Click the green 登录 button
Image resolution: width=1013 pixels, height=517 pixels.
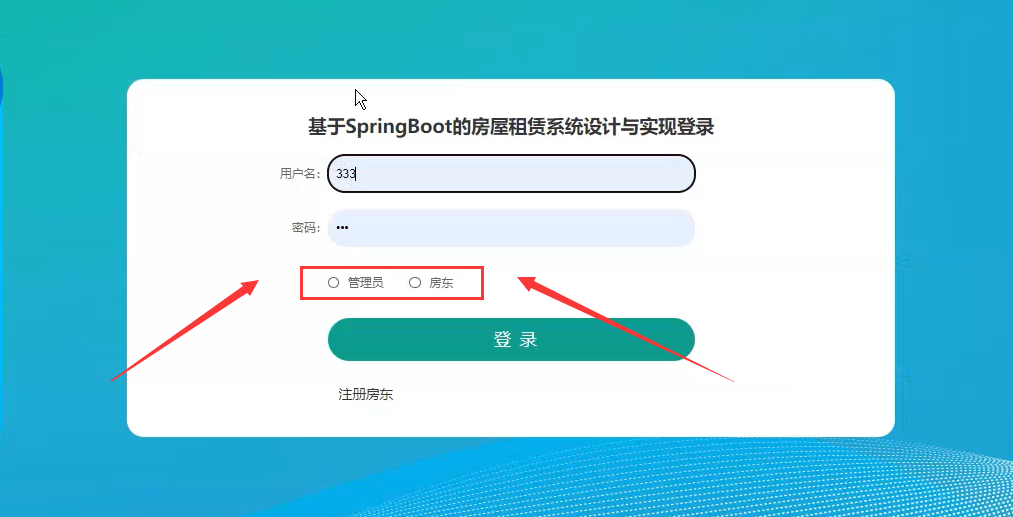[511, 339]
